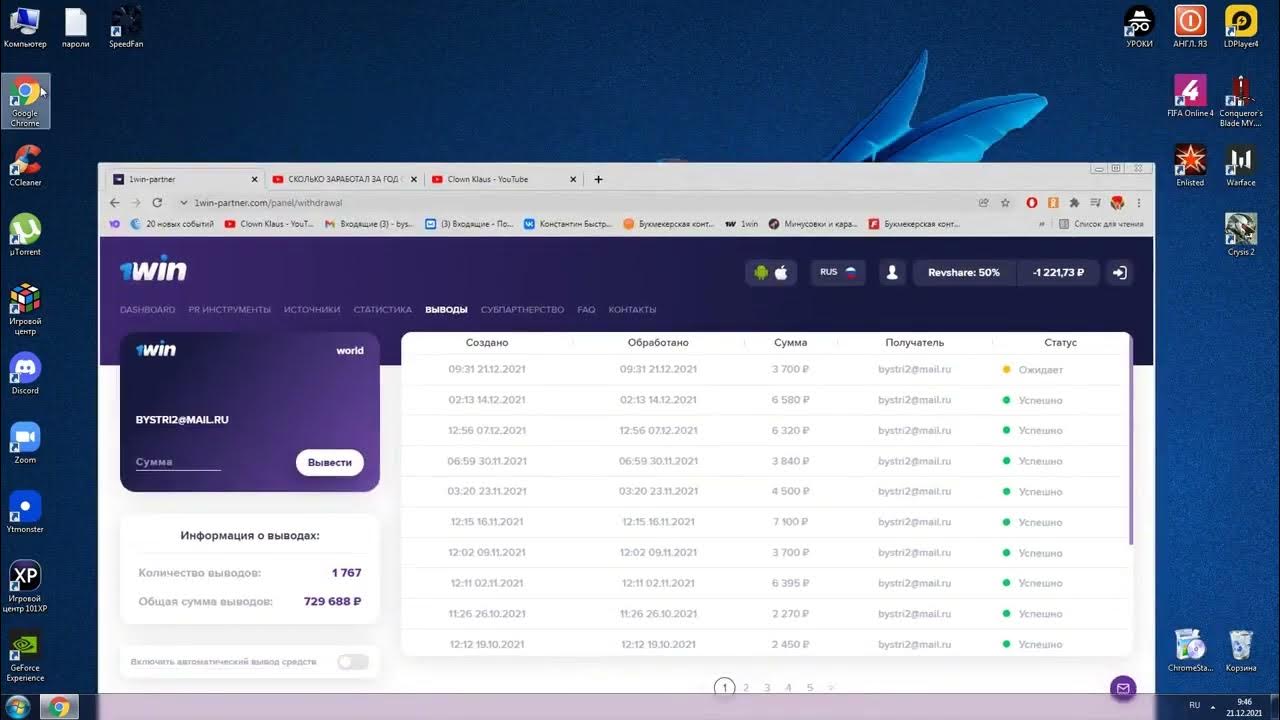The height and width of the screenshot is (720, 1280).
Task: Open Список для чтения reading list
Action: click(1100, 224)
